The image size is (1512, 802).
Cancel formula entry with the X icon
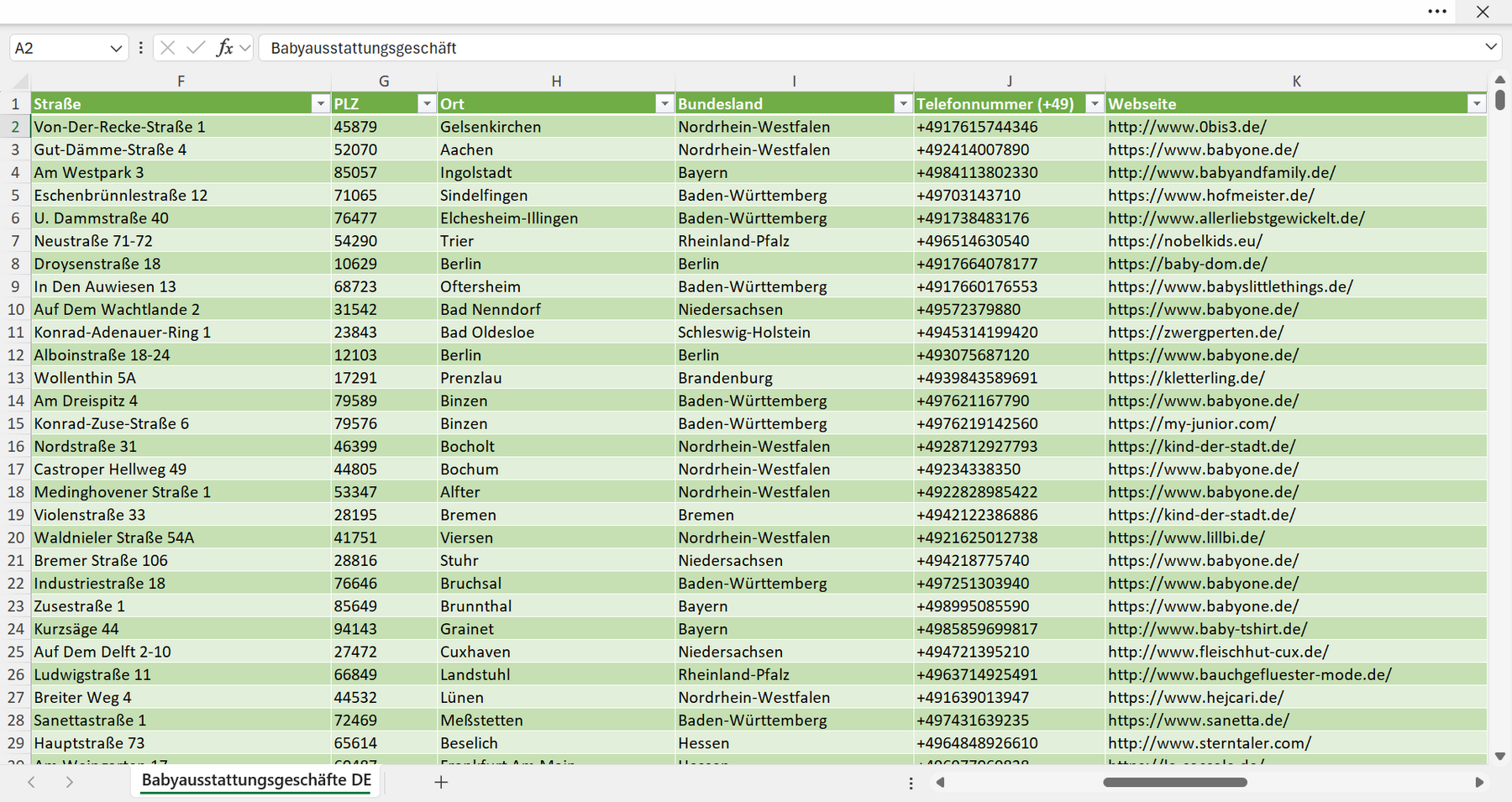click(x=167, y=48)
